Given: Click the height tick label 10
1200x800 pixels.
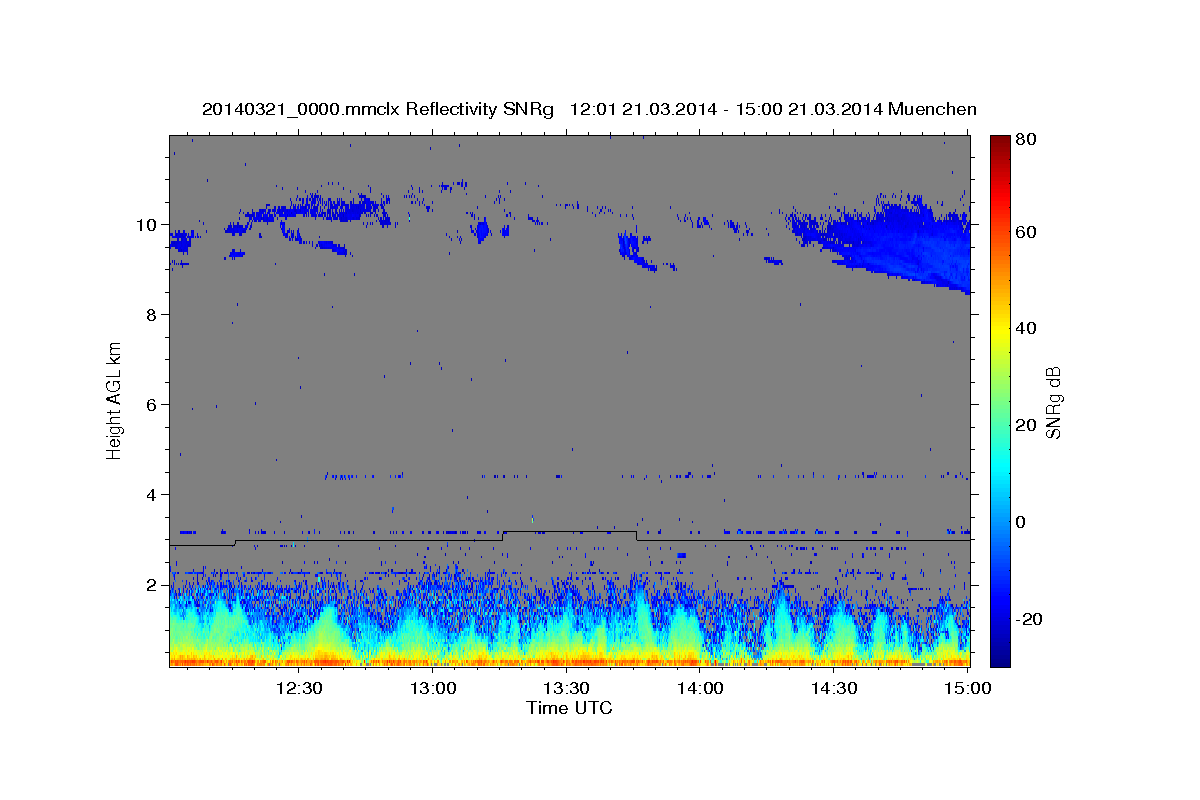Looking at the screenshot, I should click(147, 225).
